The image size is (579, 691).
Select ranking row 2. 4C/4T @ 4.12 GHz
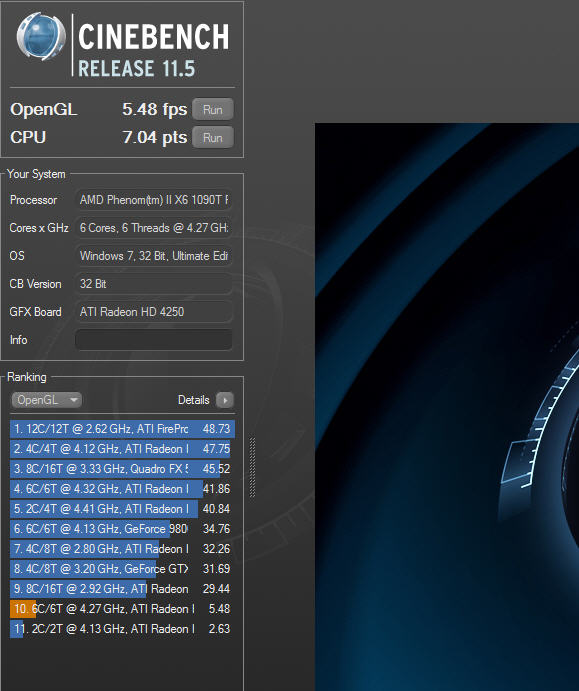122,449
